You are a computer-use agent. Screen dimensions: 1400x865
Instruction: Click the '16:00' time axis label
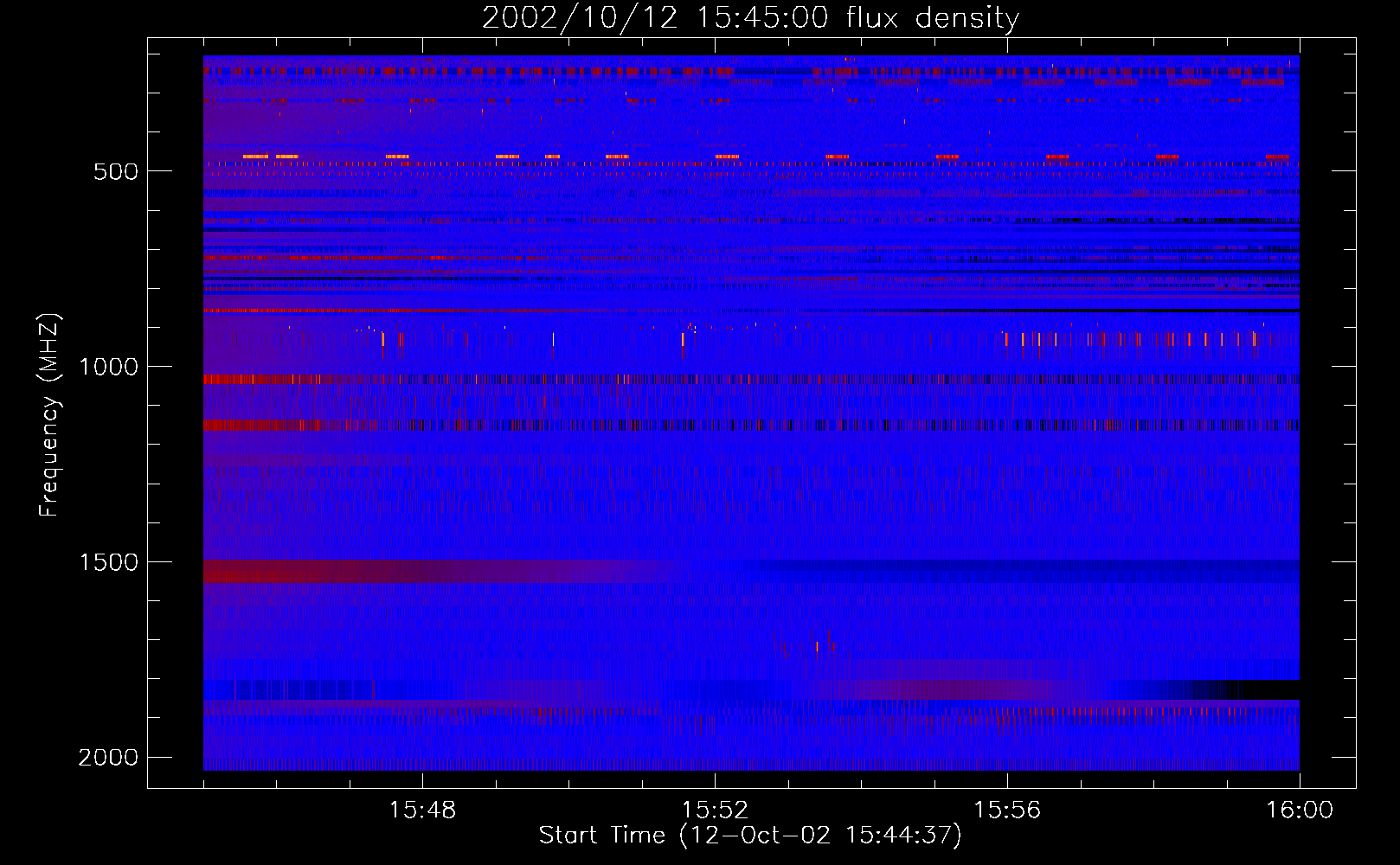1300,810
